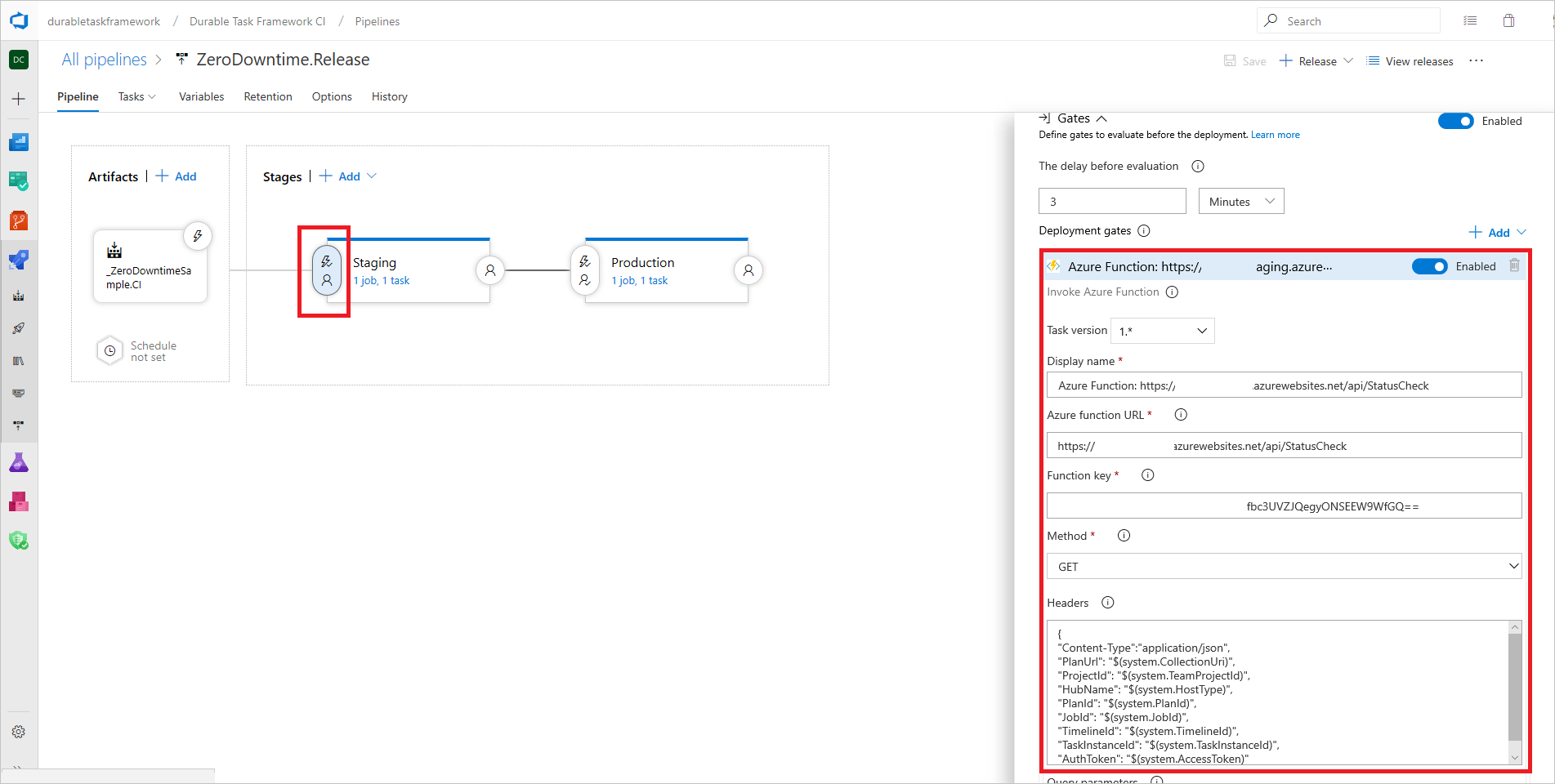Open the Minutes delay unit dropdown
Viewport: 1555px width, 784px height.
[x=1240, y=201]
